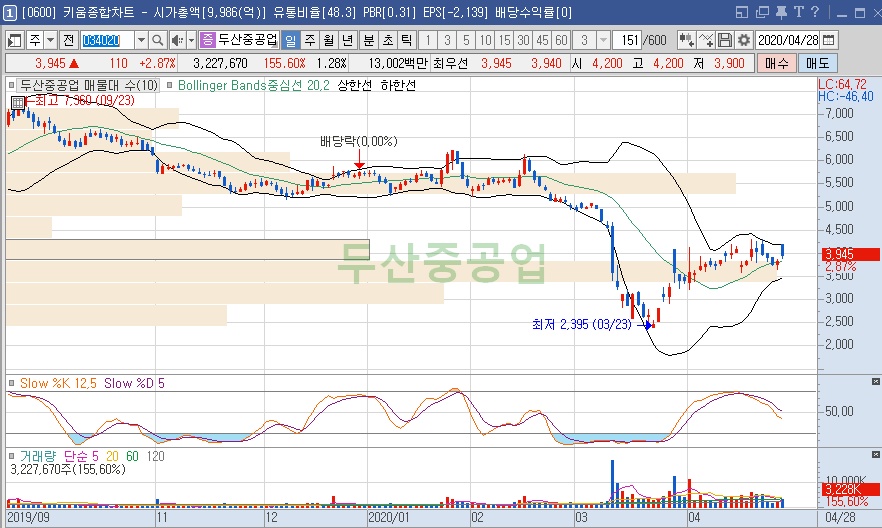Screen dimensions: 882x528
Task: Open the date picker calendar icon
Action: point(829,40)
